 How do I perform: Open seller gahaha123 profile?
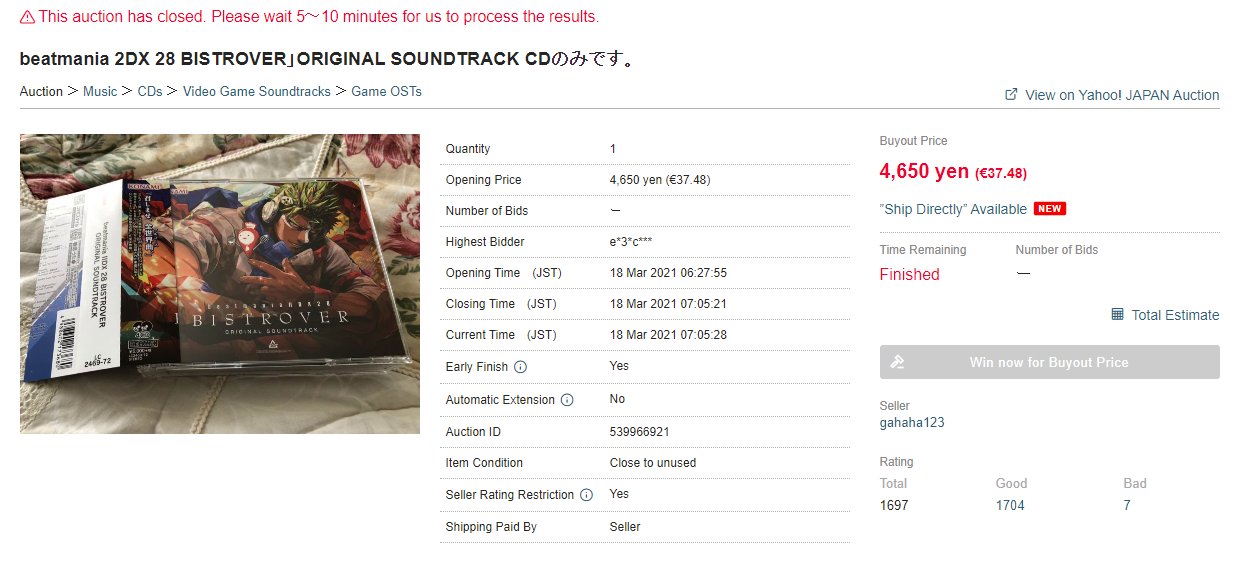(x=912, y=422)
